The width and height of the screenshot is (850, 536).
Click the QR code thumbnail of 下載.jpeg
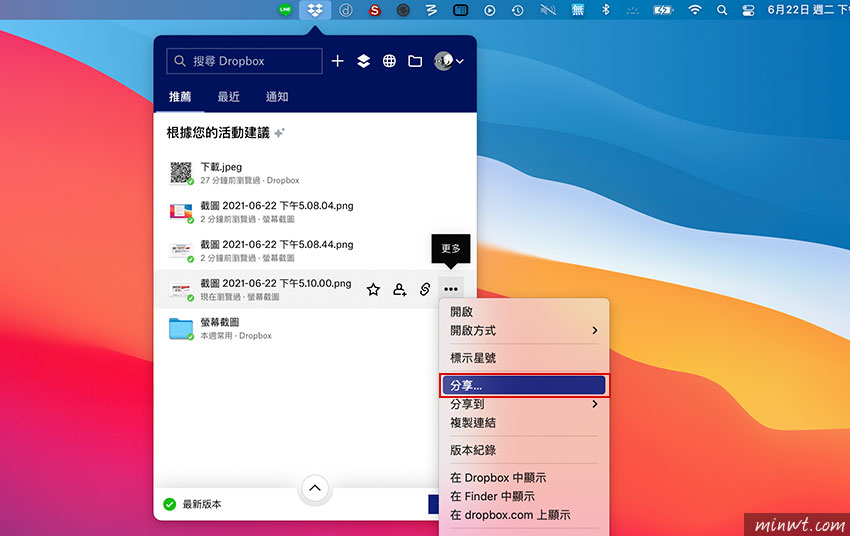pyautogui.click(x=181, y=173)
